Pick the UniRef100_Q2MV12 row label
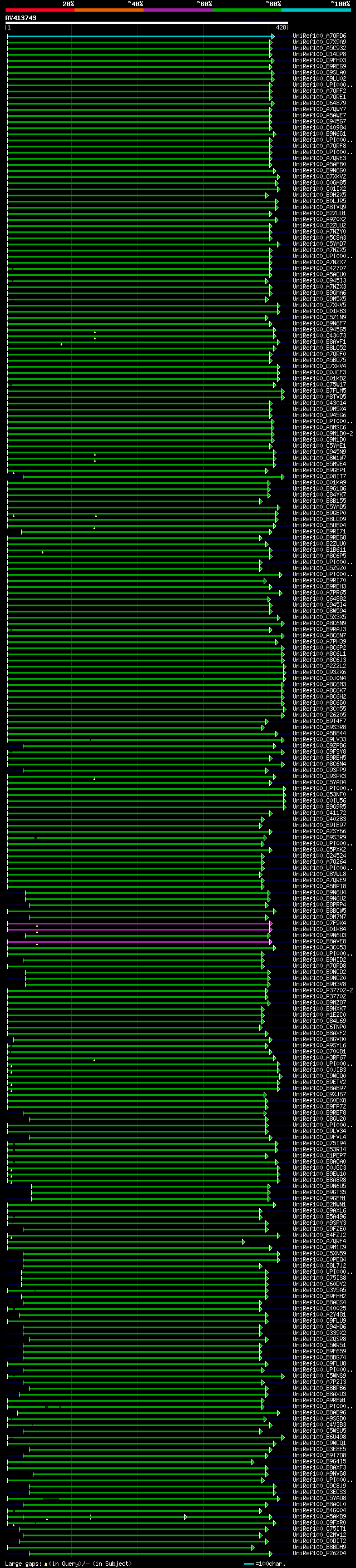This screenshot has width=356, height=1568. (319, 1535)
